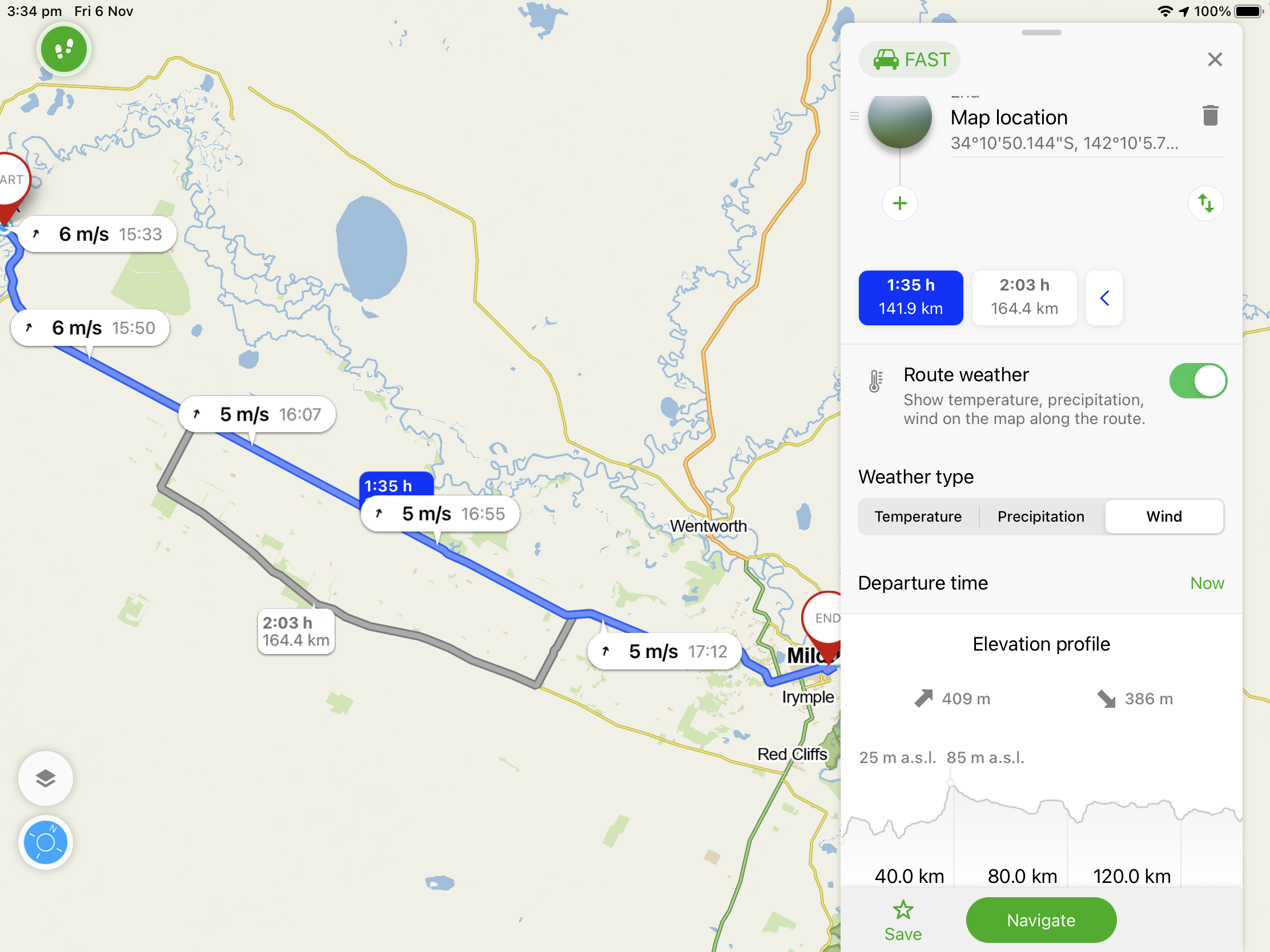The width and height of the screenshot is (1270, 952).
Task: Click the layer switcher icon
Action: point(46,779)
